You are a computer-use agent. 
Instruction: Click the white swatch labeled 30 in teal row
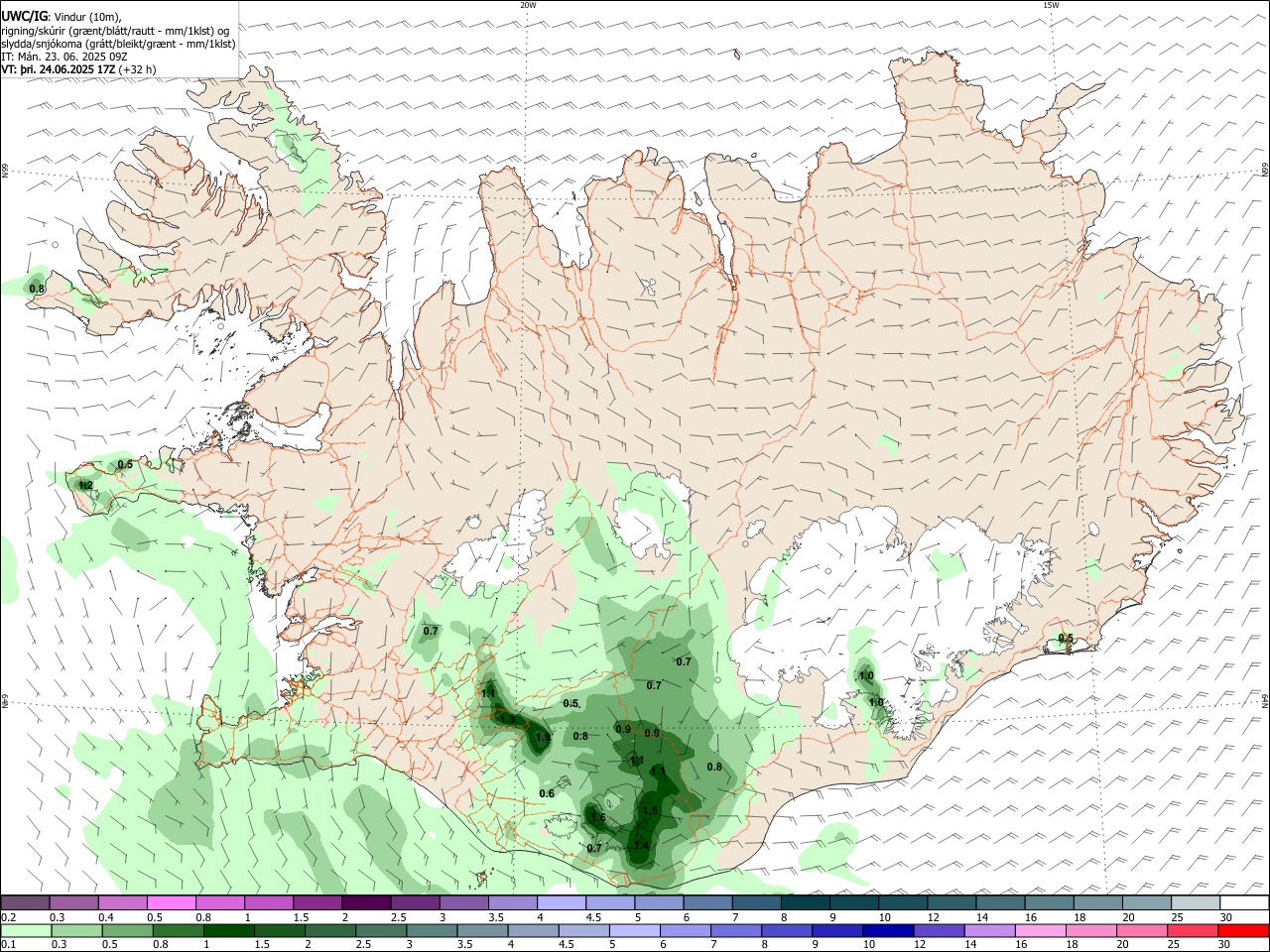[x=1244, y=903]
